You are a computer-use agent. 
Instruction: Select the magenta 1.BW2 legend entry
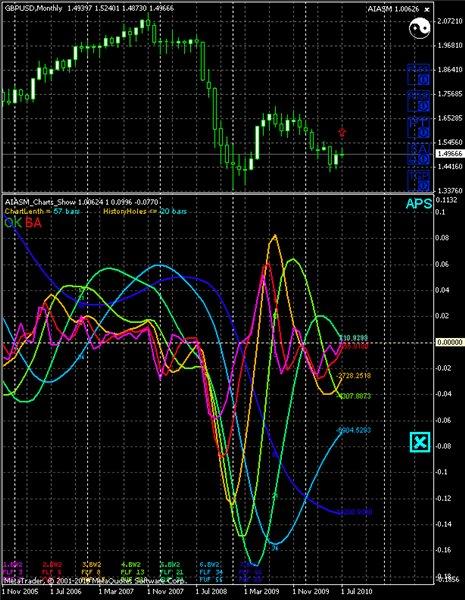[x=13, y=564]
